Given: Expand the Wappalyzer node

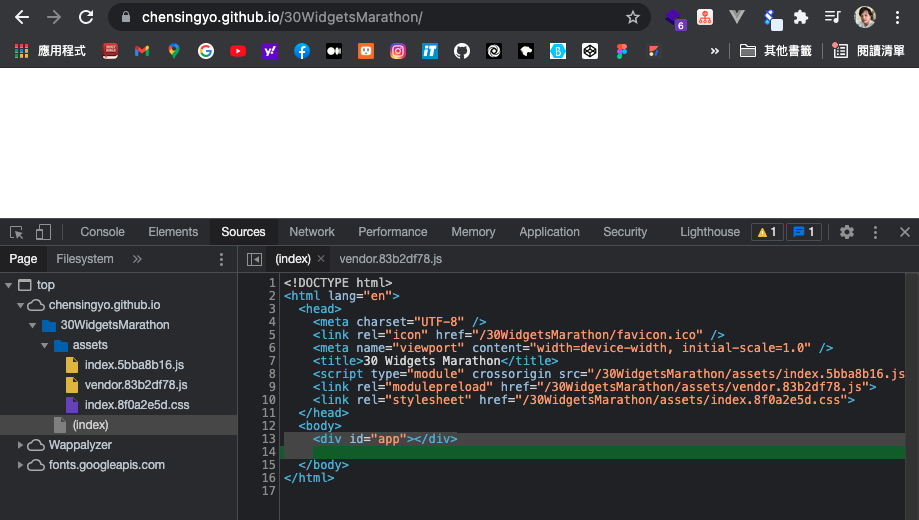Looking at the screenshot, I should (20, 445).
